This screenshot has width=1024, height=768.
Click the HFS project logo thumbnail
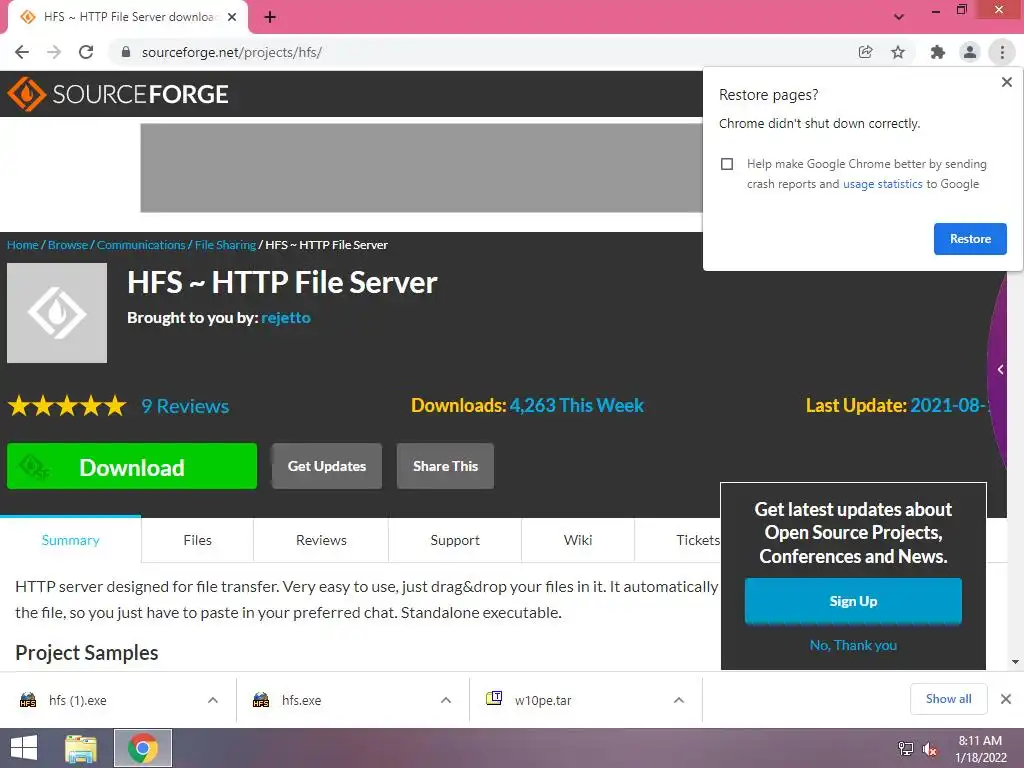[57, 313]
